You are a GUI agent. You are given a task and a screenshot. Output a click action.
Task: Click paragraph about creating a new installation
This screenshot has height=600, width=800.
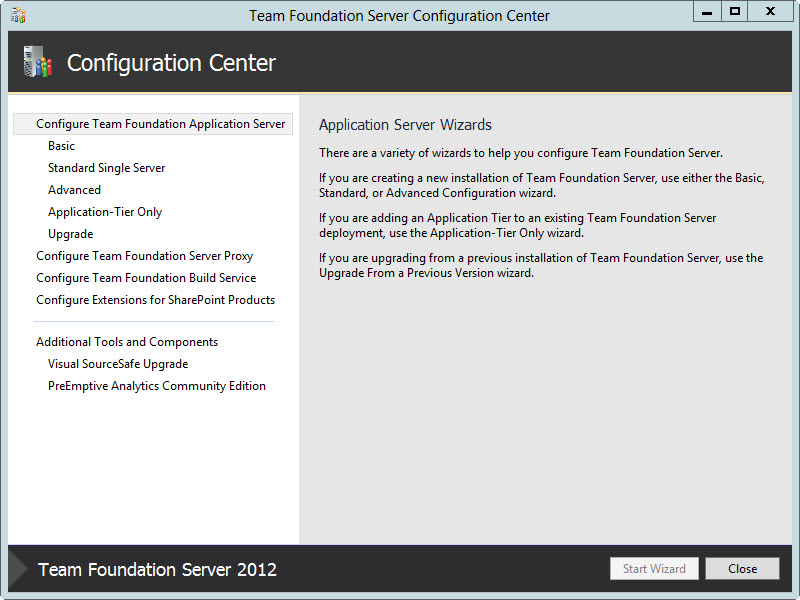[542, 185]
